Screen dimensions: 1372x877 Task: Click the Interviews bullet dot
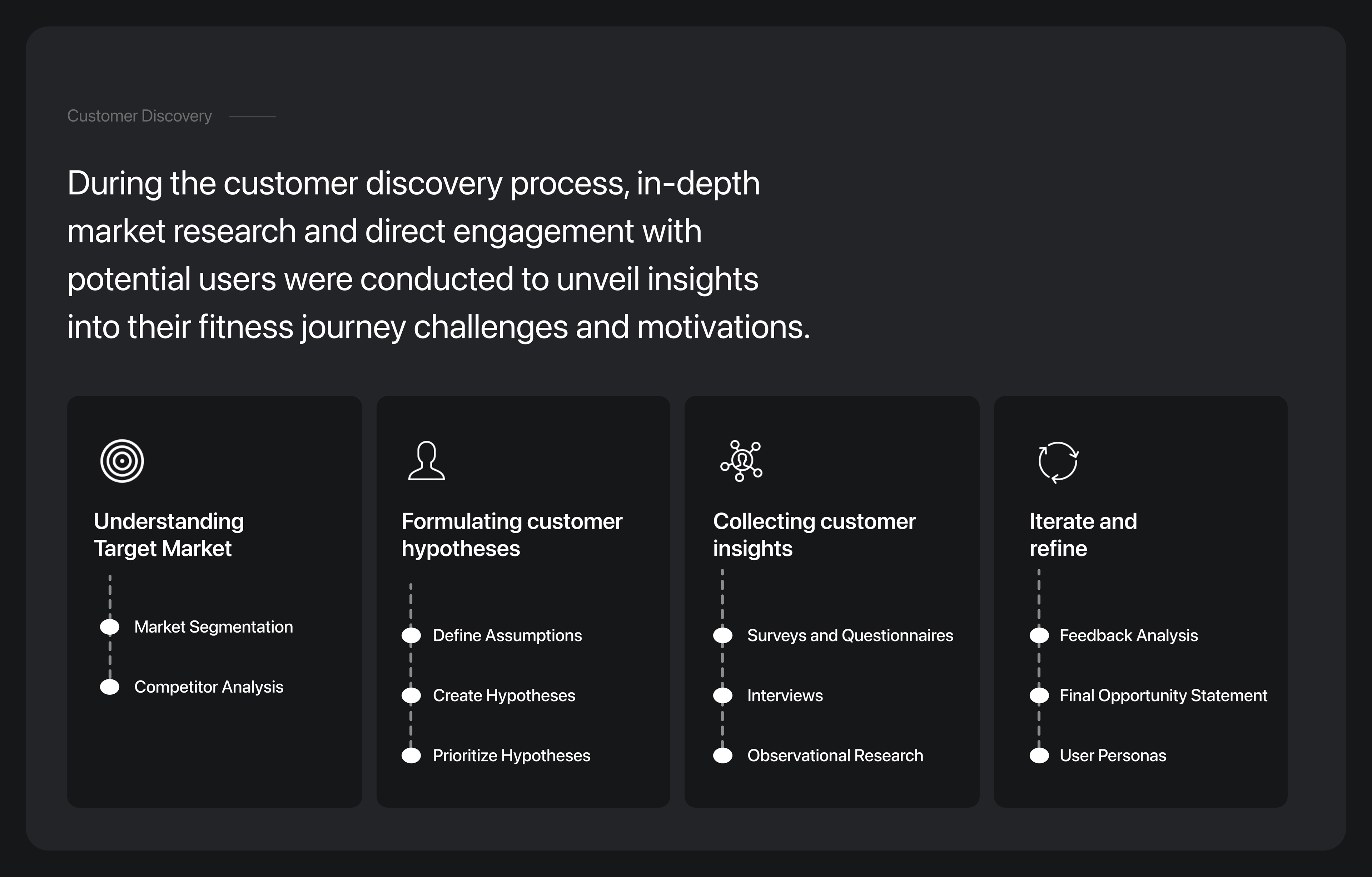[723, 695]
